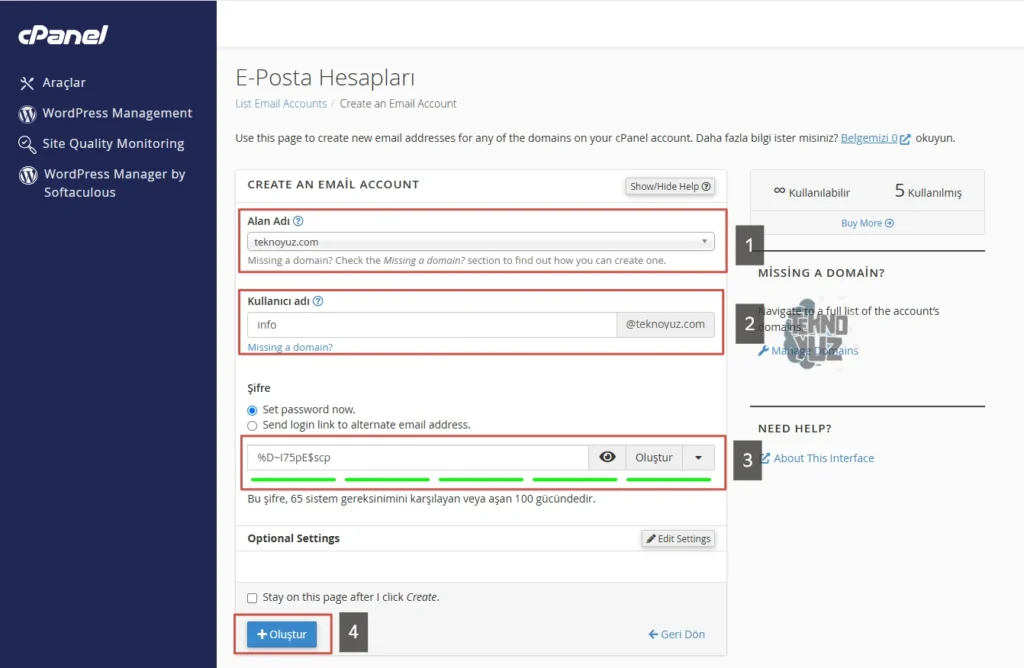The width and height of the screenshot is (1024, 668).
Task: Click the Kullanıcı adı input field
Action: [432, 325]
